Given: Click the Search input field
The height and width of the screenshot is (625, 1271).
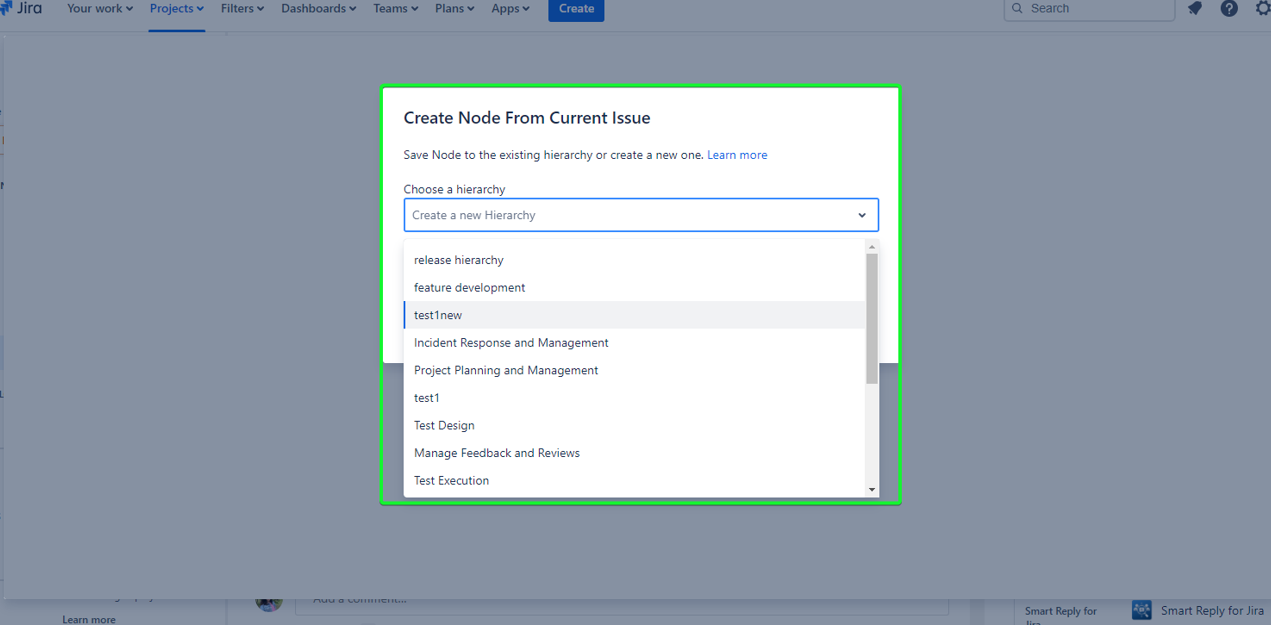Looking at the screenshot, I should [x=1095, y=8].
